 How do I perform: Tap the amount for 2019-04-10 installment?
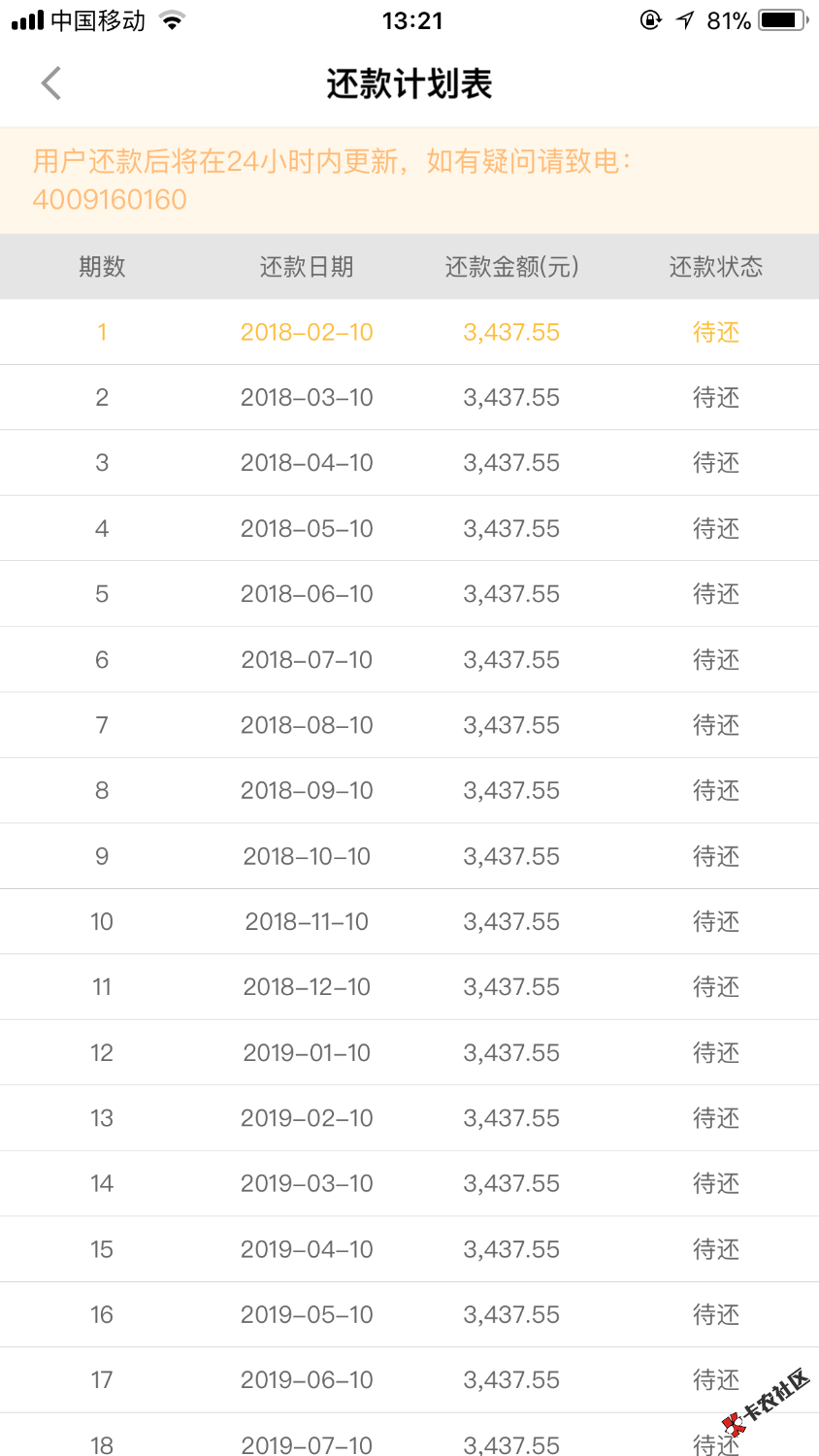(x=511, y=1249)
